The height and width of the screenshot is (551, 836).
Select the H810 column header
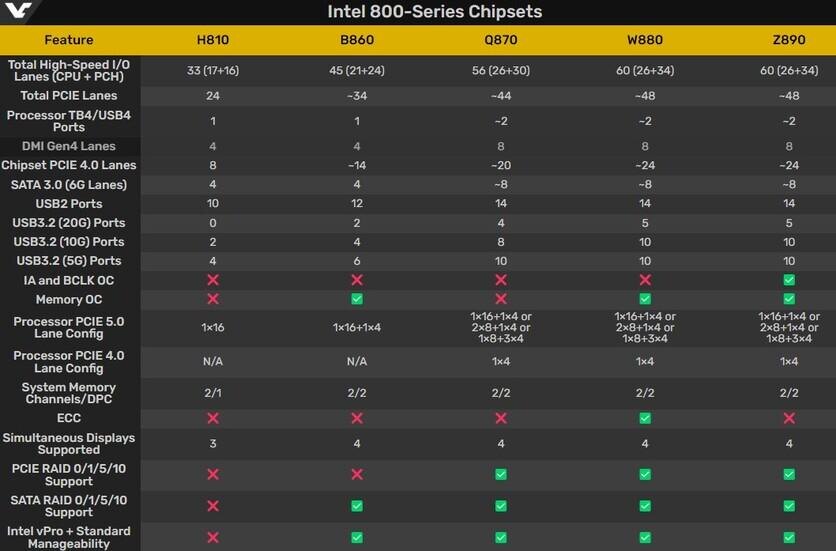(x=212, y=40)
